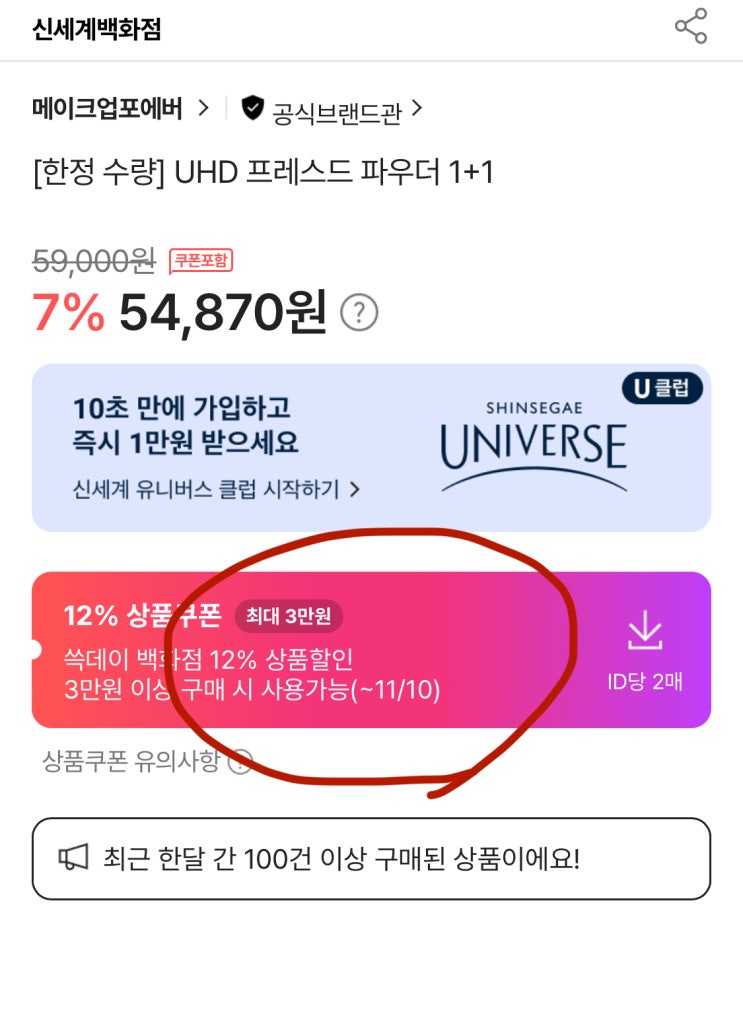This screenshot has width=743, height=1010.
Task: Expand the chevron after 메이크업포에버
Action: point(204,108)
